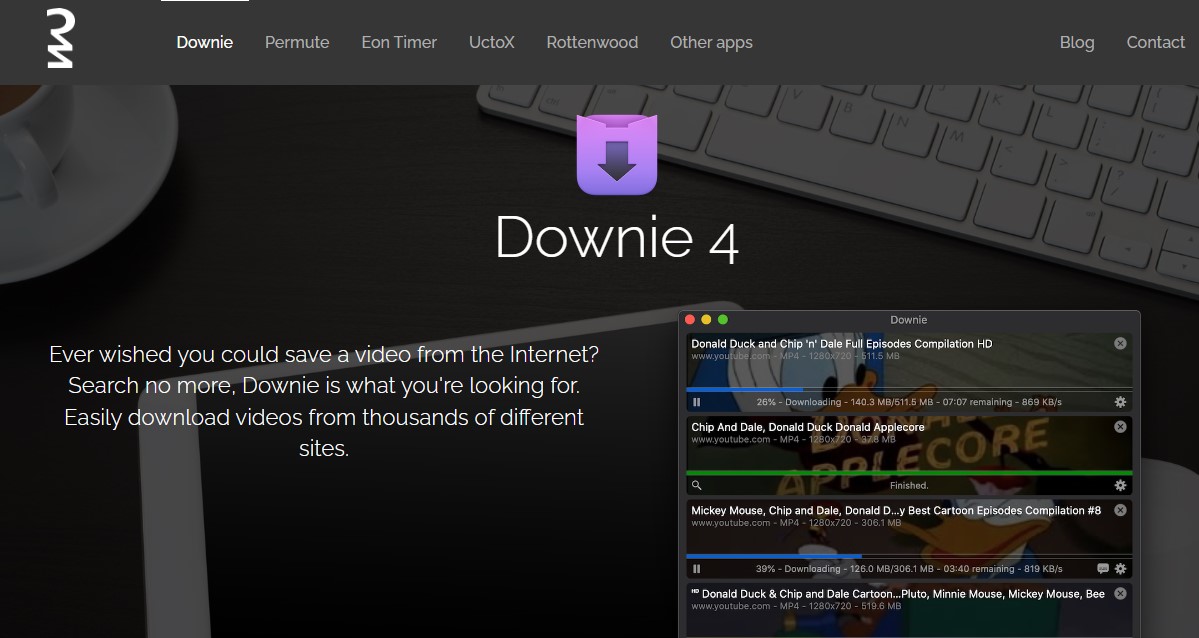Viewport: 1199px width, 638px height.
Task: Go to the Eon Timer page
Action: click(399, 42)
